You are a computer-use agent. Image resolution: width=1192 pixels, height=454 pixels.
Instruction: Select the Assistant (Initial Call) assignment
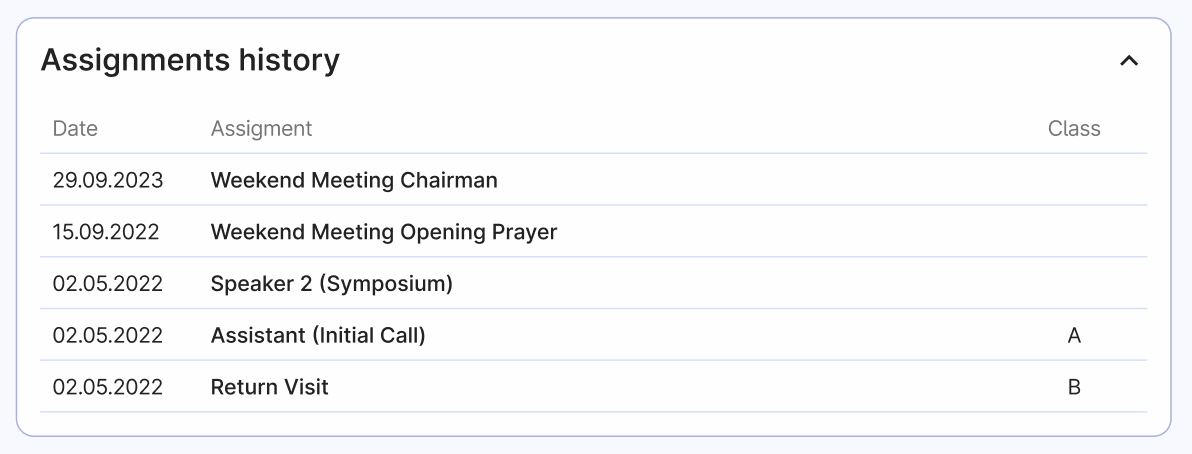pyautogui.click(x=318, y=337)
